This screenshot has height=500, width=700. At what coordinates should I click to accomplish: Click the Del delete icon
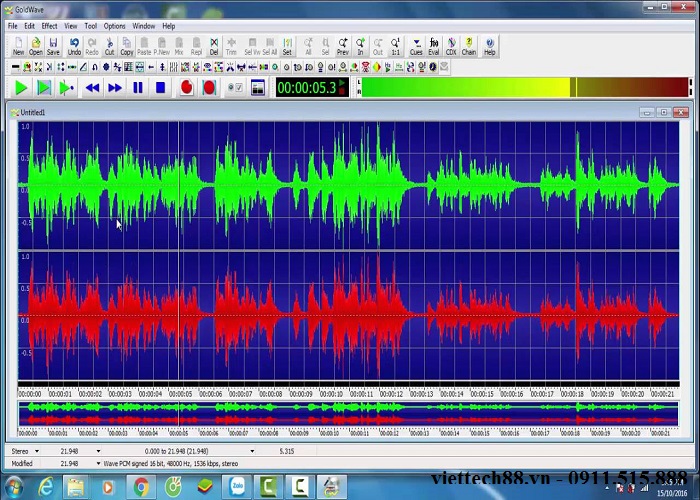(x=214, y=46)
